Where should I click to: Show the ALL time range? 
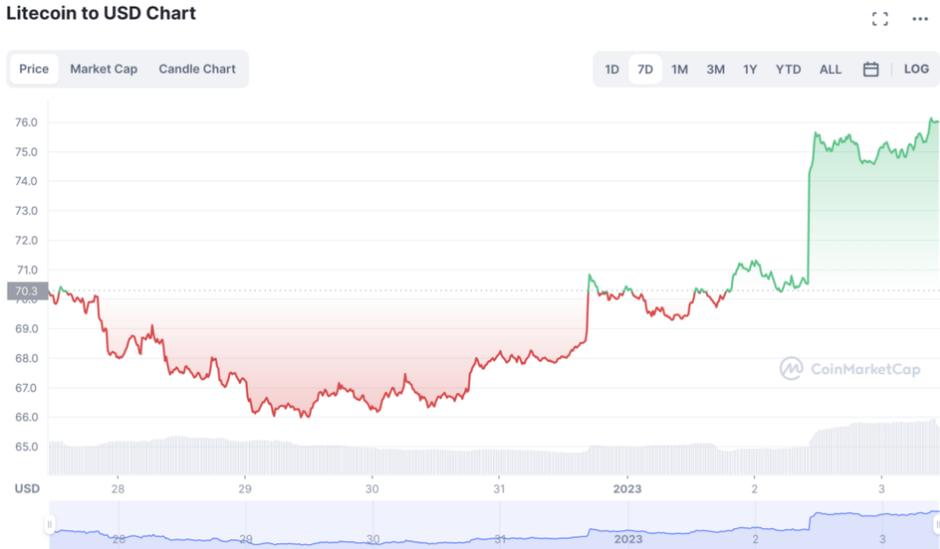830,69
